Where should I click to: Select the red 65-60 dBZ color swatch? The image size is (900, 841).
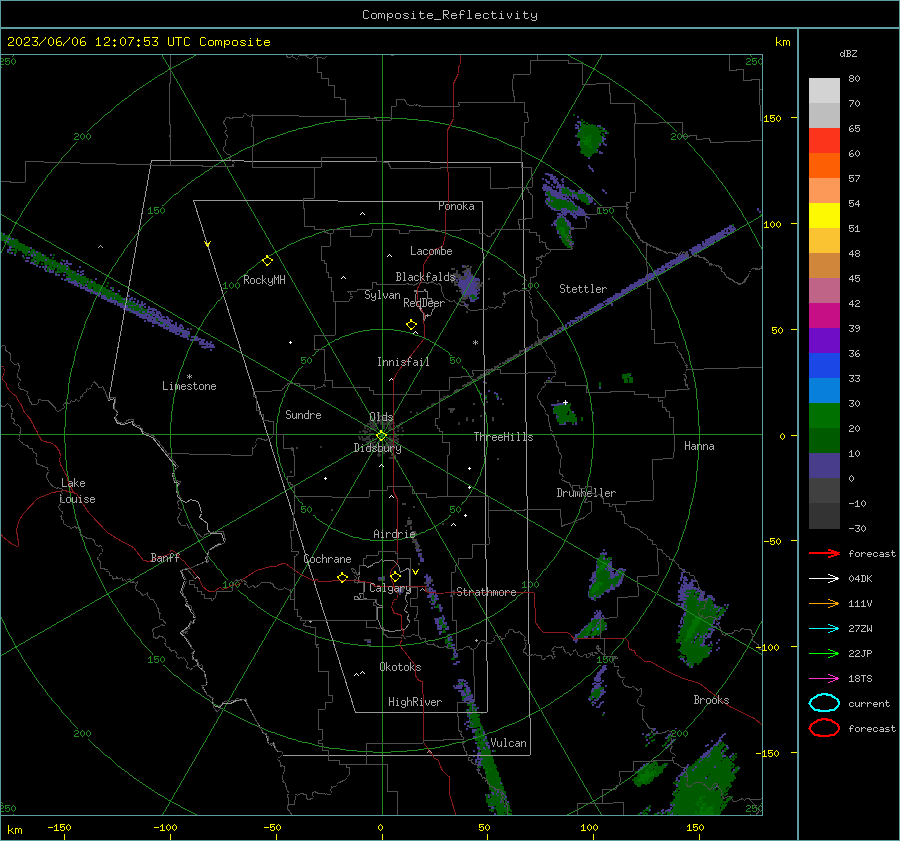824,141
